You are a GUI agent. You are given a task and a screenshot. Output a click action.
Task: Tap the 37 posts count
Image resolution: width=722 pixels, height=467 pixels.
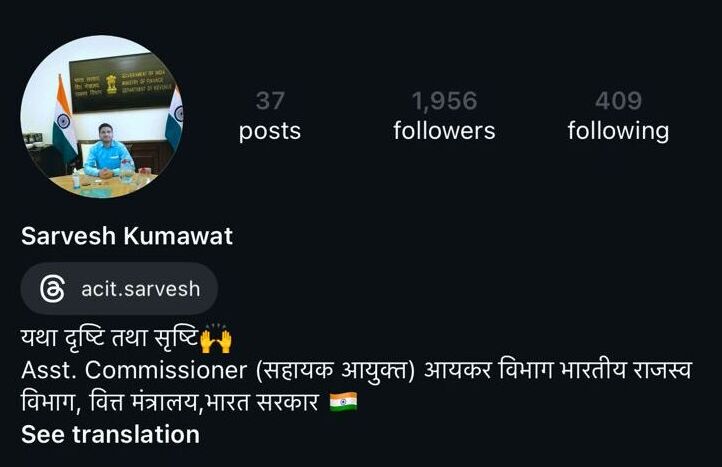pyautogui.click(x=270, y=100)
